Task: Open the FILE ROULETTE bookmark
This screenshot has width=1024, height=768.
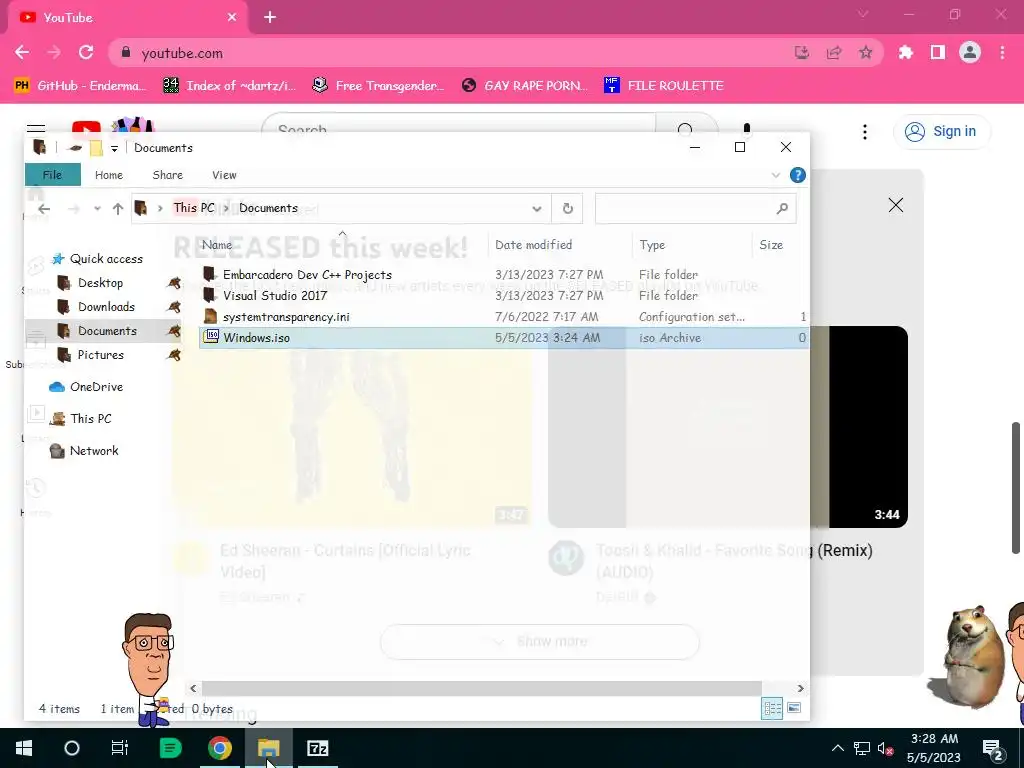Action: [x=664, y=86]
